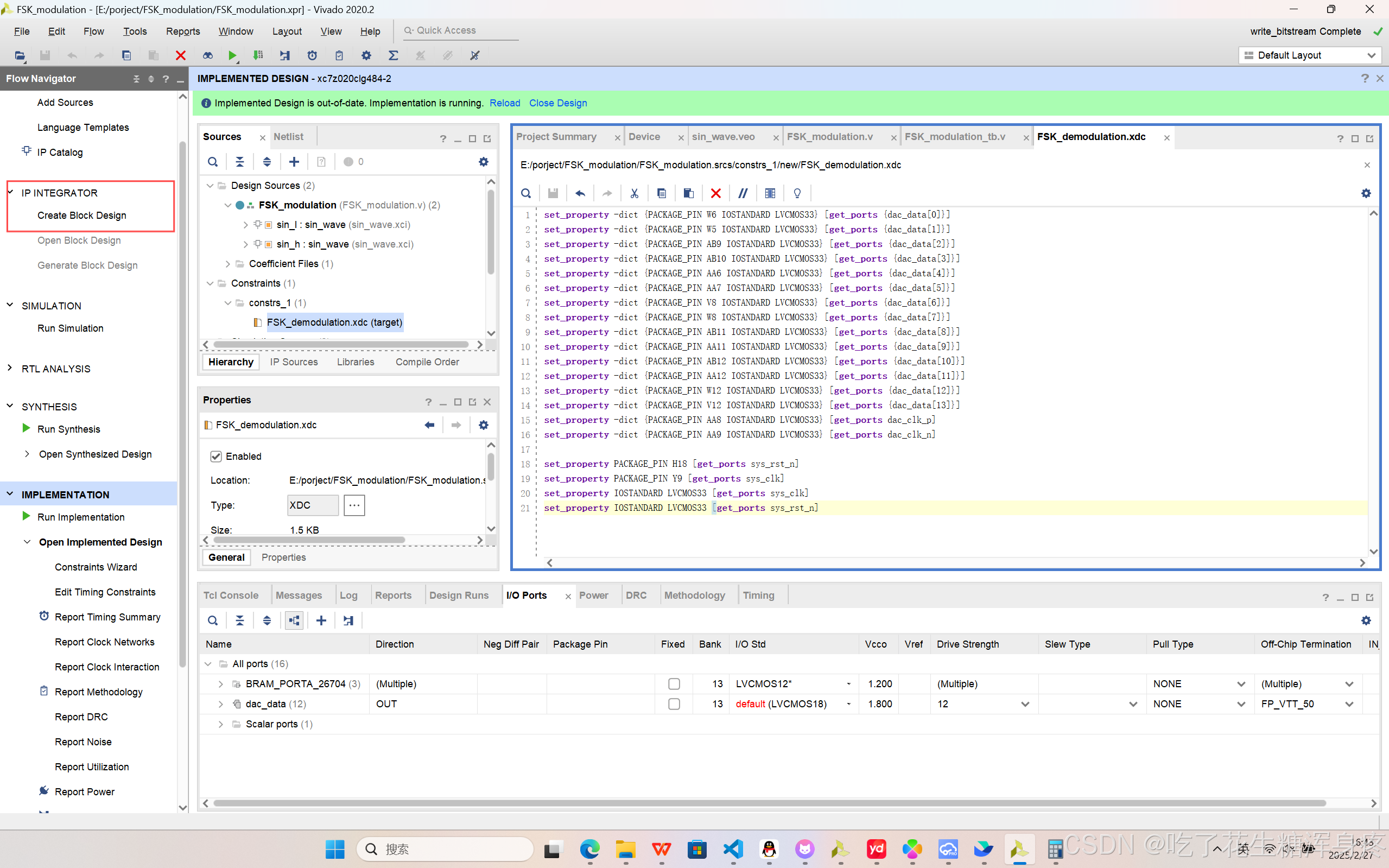
Task: Add sources with plus icon in Sources
Action: [294, 162]
